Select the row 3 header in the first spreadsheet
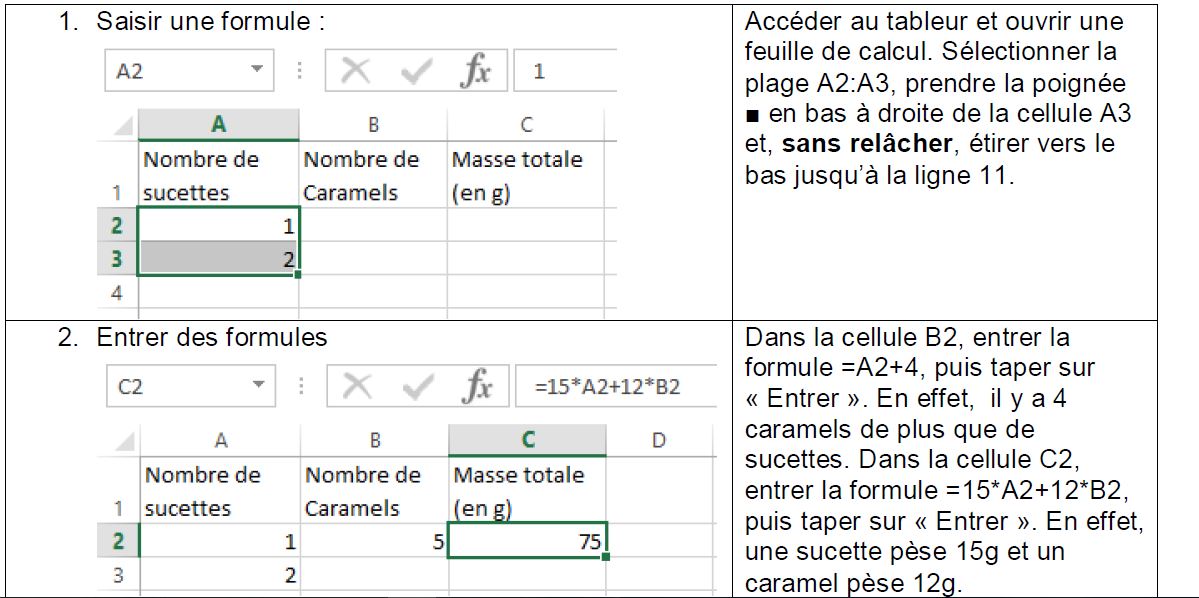 pyautogui.click(x=118, y=260)
